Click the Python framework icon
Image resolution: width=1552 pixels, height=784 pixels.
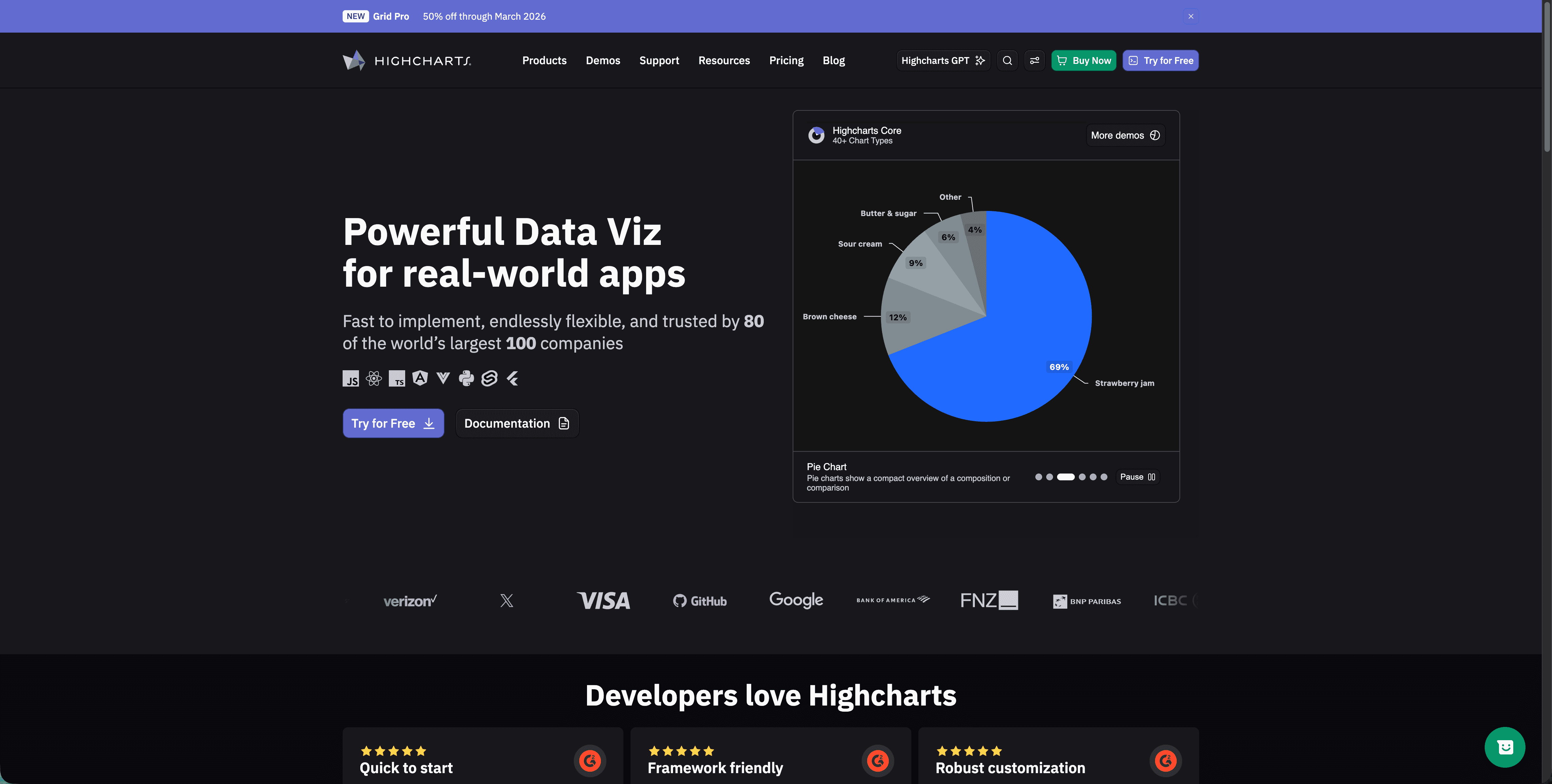466,378
